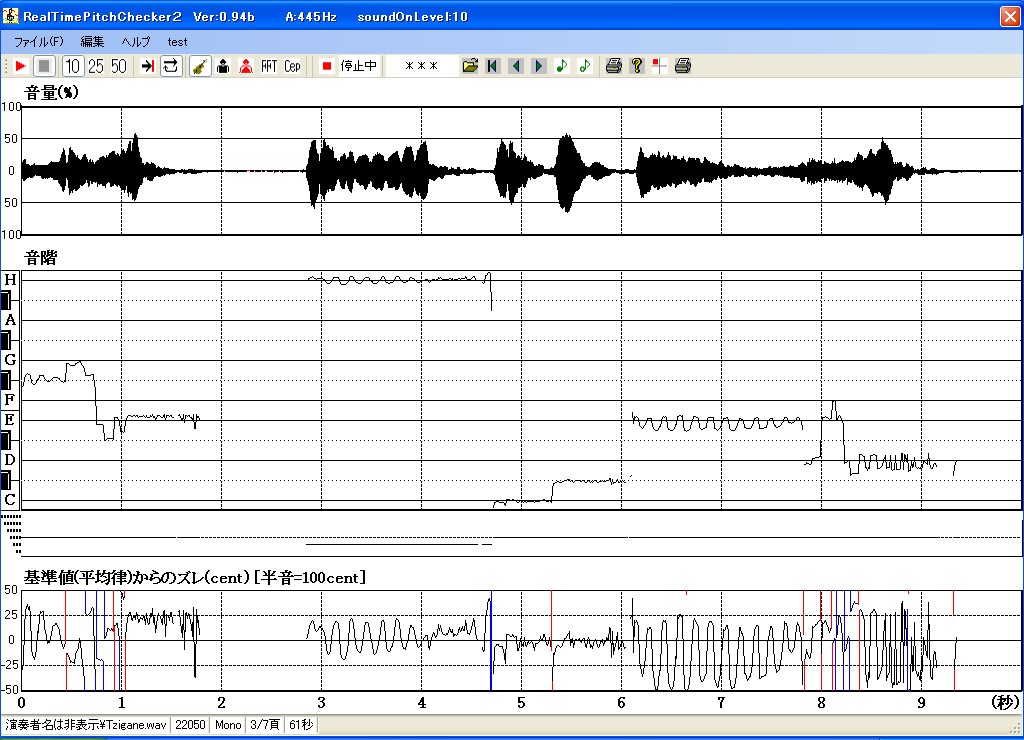This screenshot has width=1024, height=740.
Task: Click the black person silhouette icon
Action: click(x=223, y=66)
